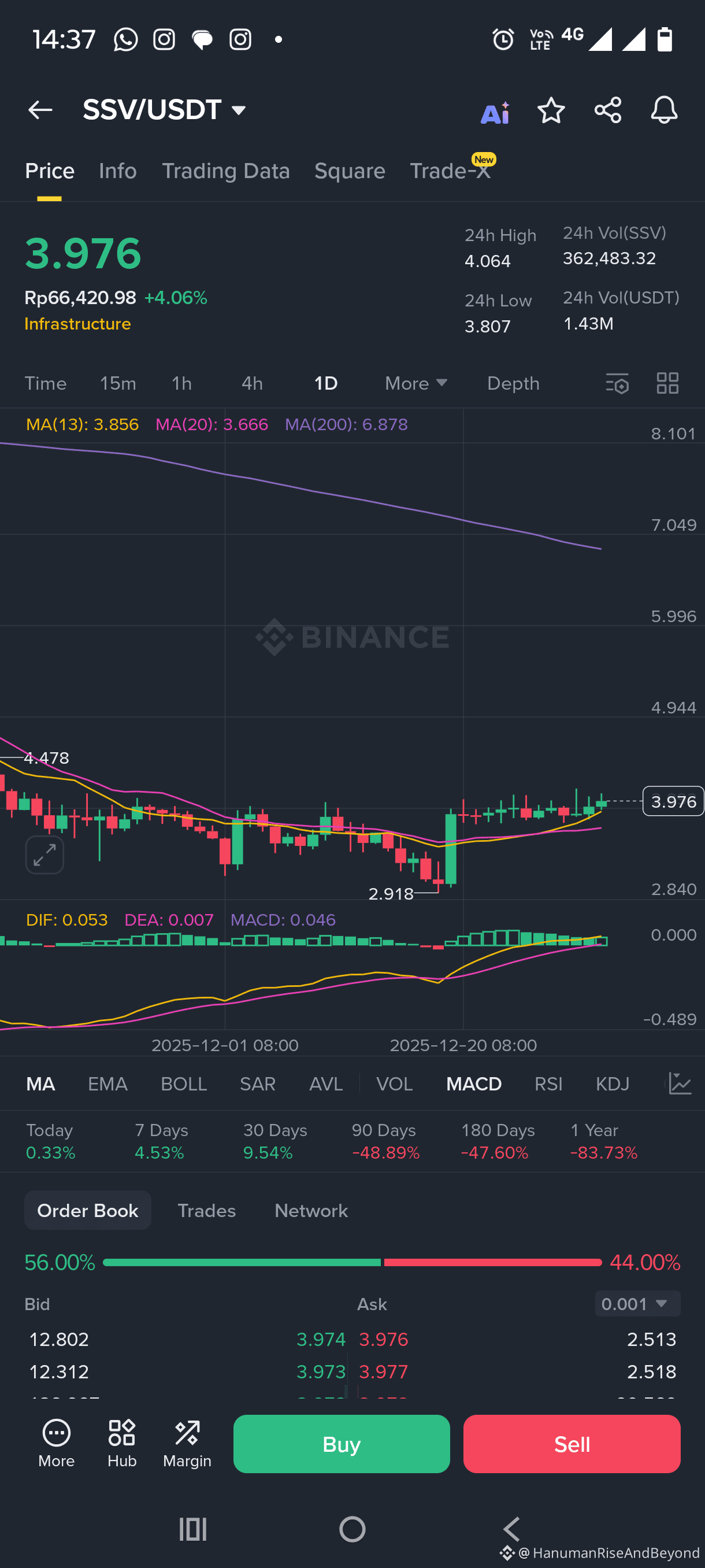This screenshot has width=705, height=1568.
Task: Select the bid price 3.974
Action: click(321, 1339)
